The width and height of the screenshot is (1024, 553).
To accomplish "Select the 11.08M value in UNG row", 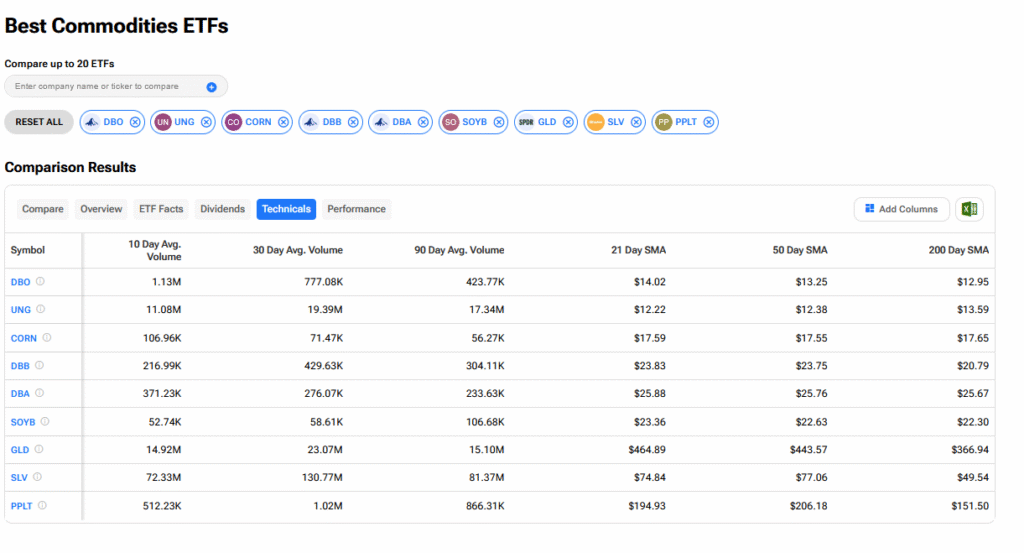I will click(163, 309).
